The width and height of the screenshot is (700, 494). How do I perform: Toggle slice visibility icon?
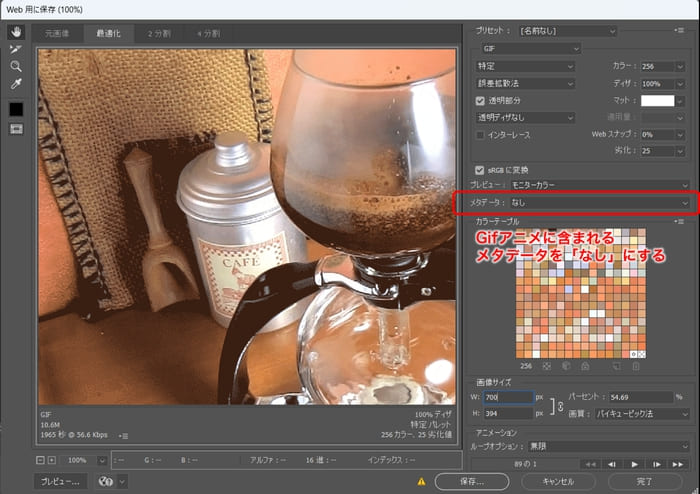[x=16, y=129]
